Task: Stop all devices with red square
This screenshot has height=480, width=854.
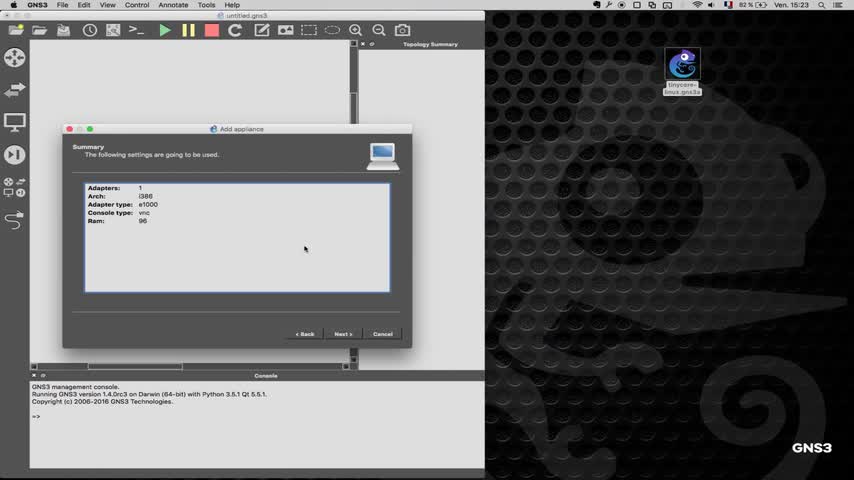Action: pos(212,30)
